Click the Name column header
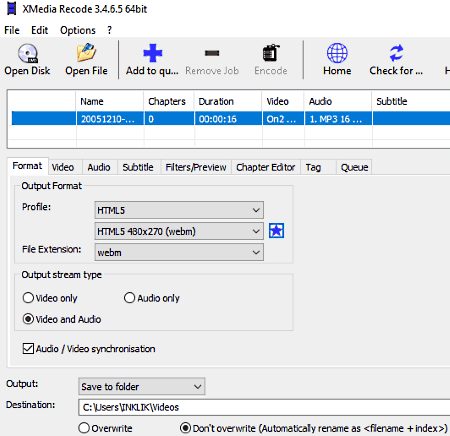The image size is (450, 436). point(110,101)
